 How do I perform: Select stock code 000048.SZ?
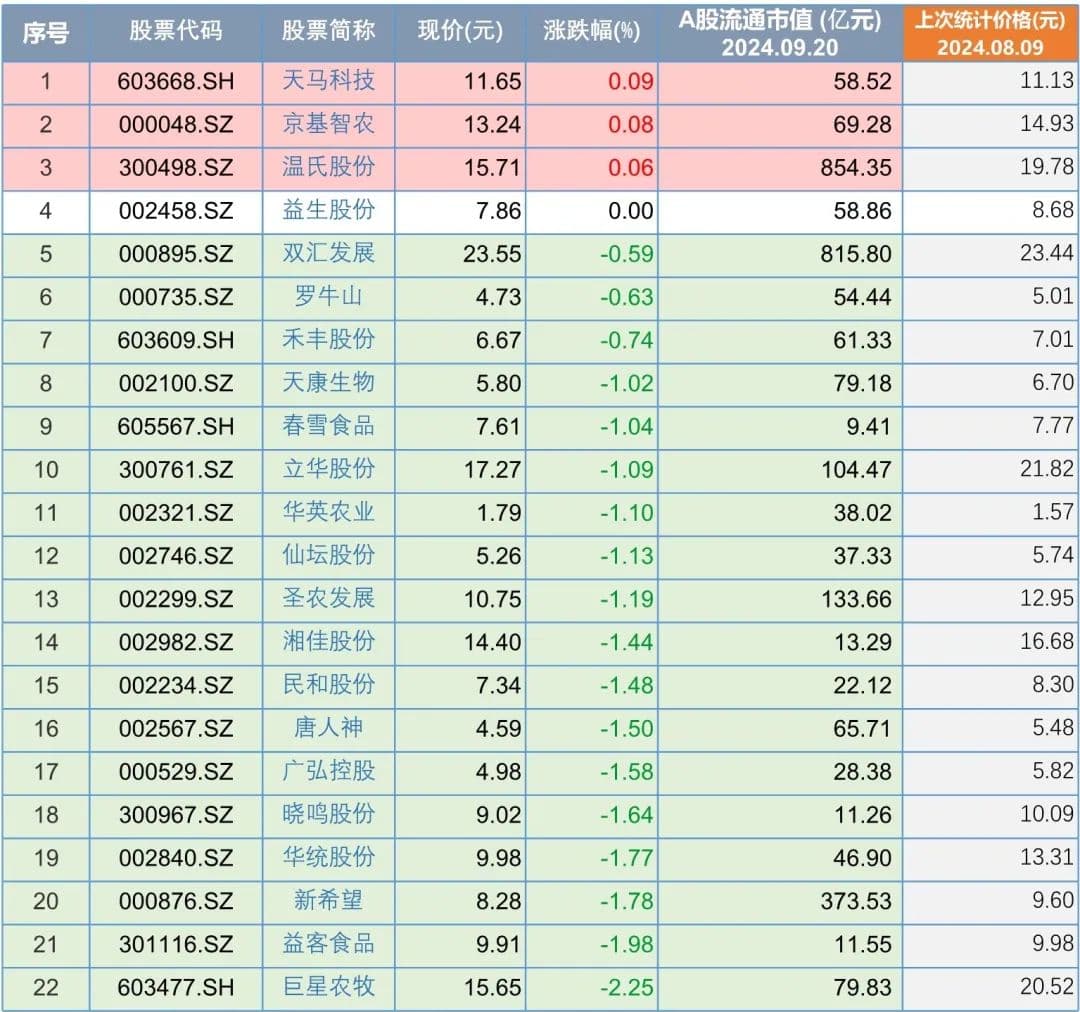click(176, 125)
